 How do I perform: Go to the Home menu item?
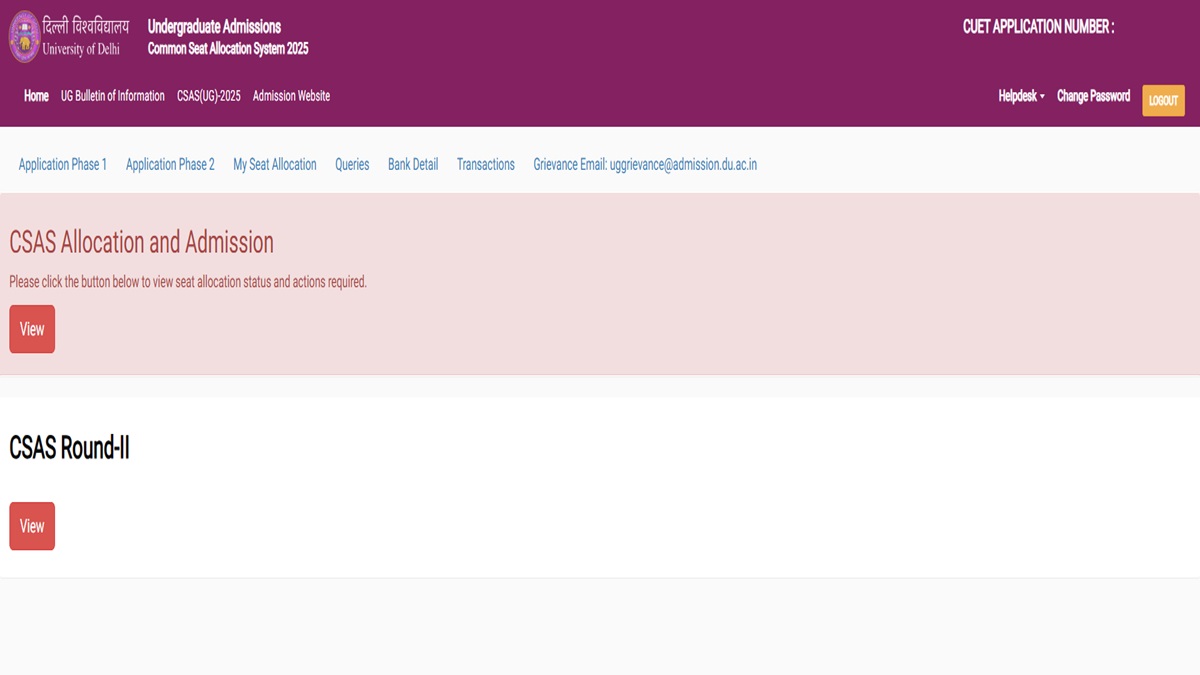point(36,96)
